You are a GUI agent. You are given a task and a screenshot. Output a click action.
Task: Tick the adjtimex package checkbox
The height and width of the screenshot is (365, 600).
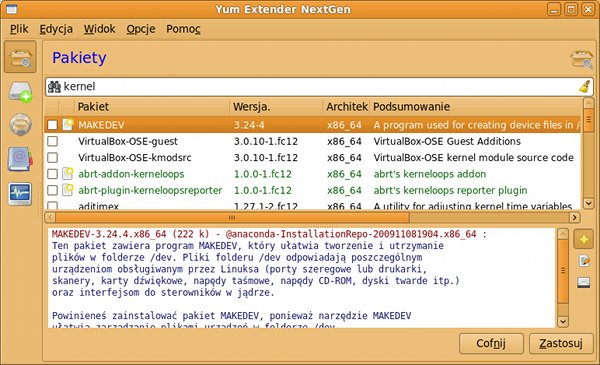[52, 205]
